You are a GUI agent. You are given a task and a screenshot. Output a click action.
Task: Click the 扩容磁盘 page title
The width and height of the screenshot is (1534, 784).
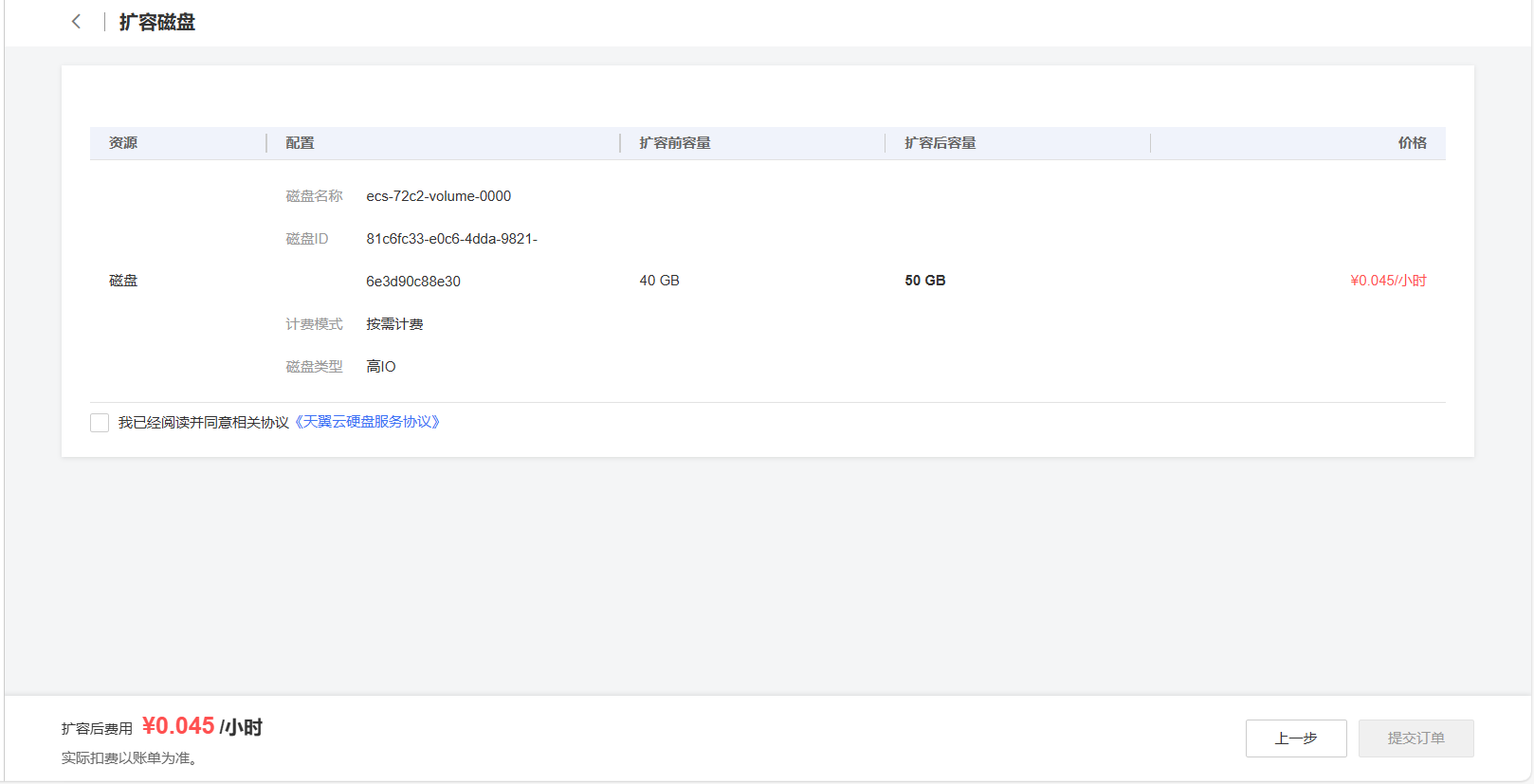[157, 22]
